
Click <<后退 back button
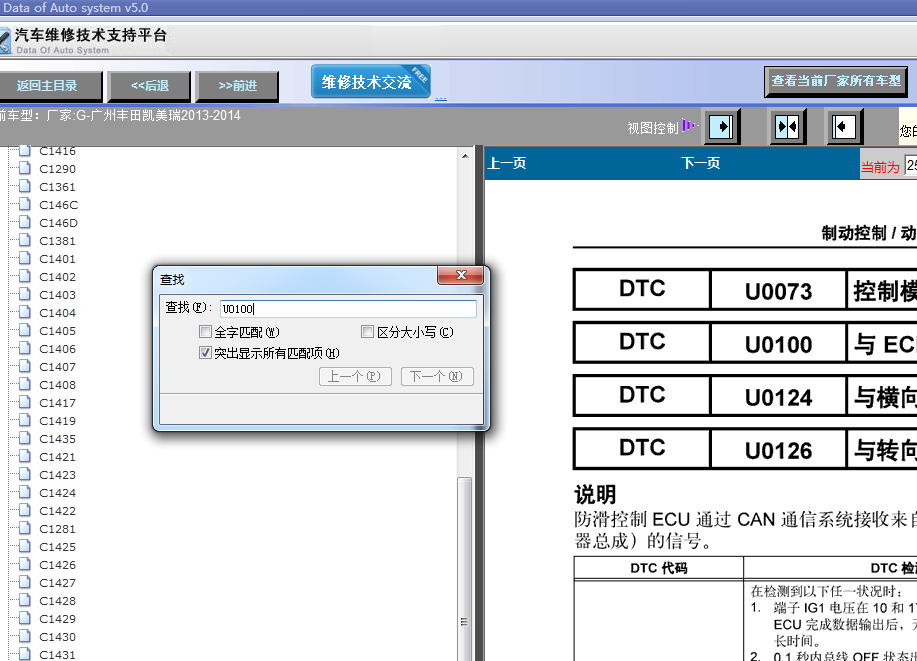tap(150, 86)
